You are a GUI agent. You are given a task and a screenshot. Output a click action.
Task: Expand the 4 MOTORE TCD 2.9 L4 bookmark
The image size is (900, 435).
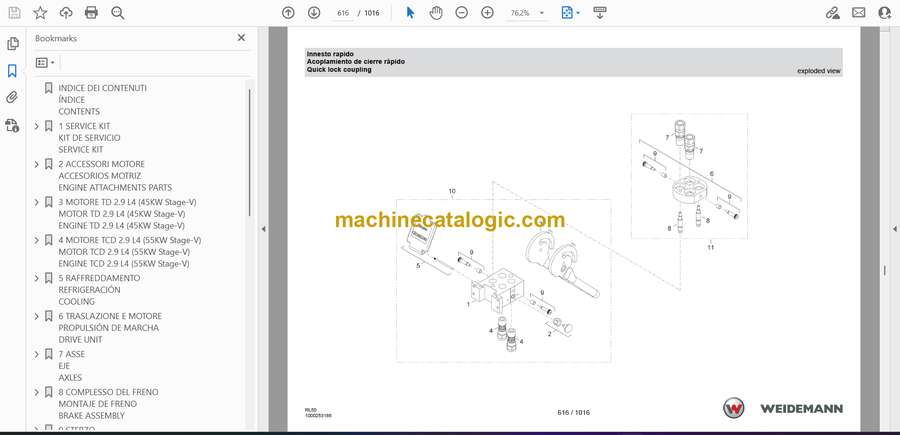[37, 240]
